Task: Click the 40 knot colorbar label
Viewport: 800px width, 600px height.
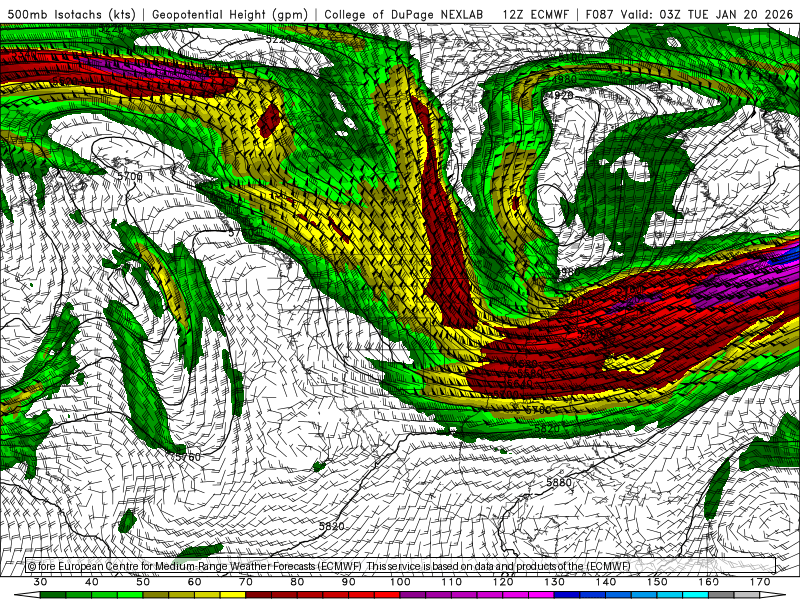Action: click(x=91, y=582)
